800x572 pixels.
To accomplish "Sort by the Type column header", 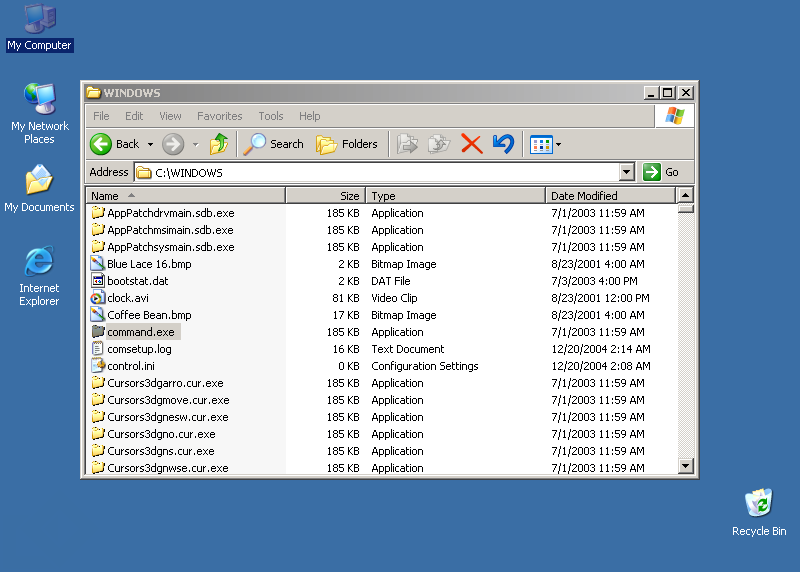I will point(456,196).
